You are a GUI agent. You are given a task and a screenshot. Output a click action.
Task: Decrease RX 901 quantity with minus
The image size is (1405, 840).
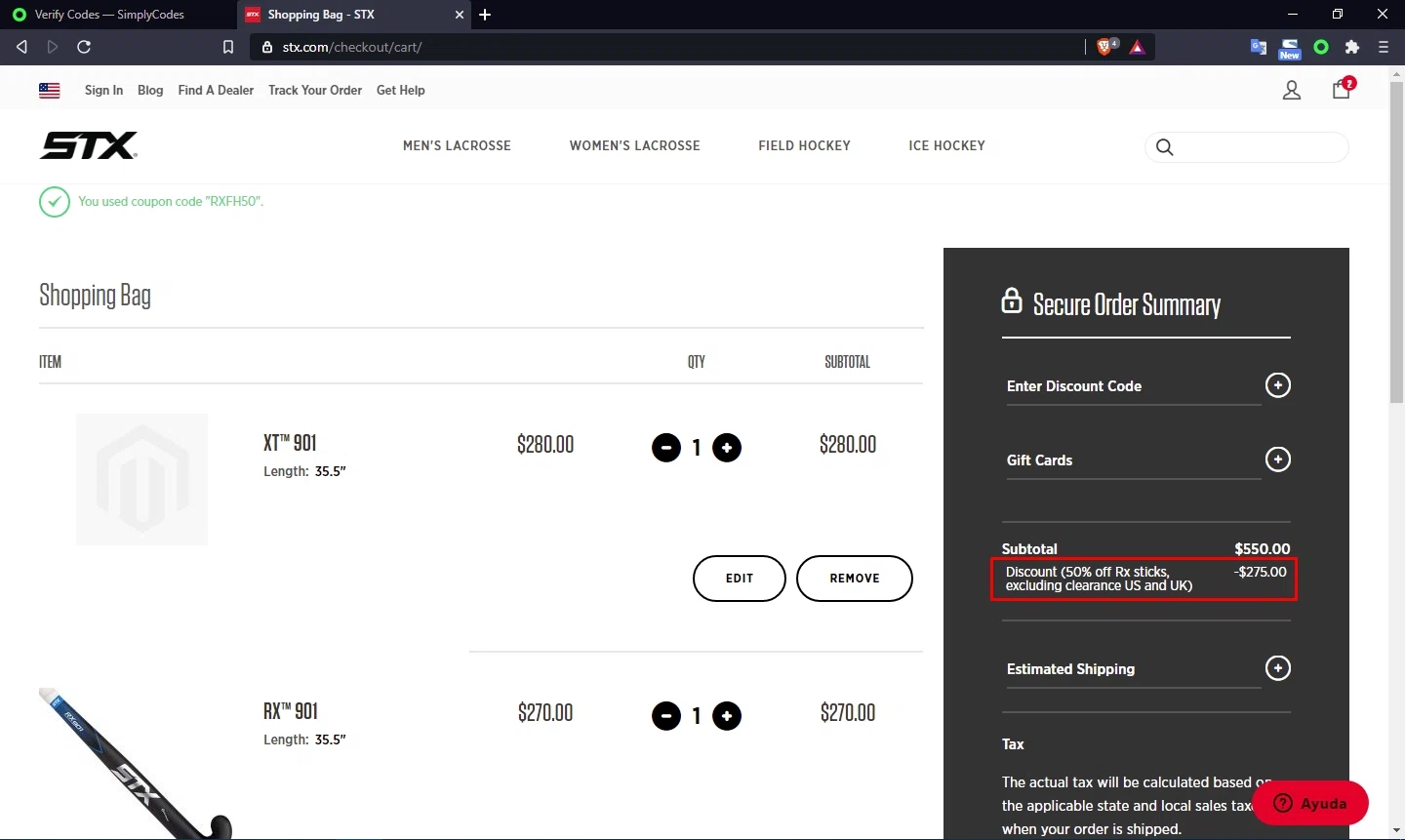coord(666,716)
